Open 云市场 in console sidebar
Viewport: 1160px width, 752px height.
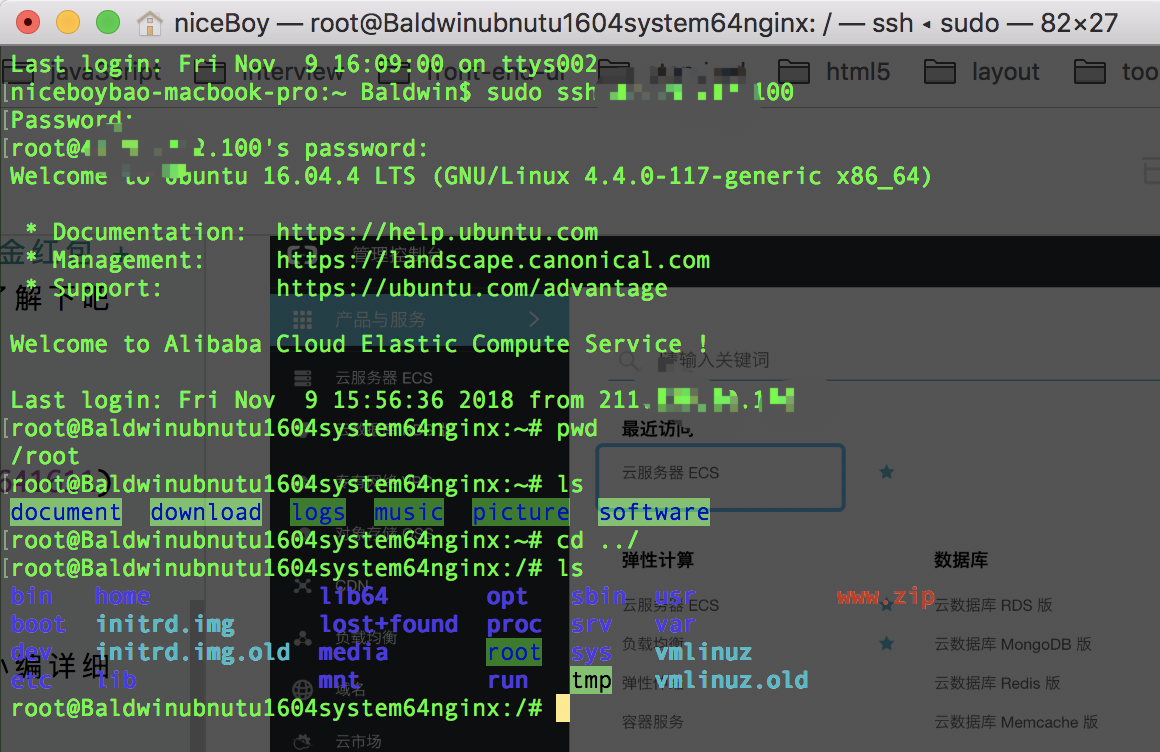pos(358,741)
